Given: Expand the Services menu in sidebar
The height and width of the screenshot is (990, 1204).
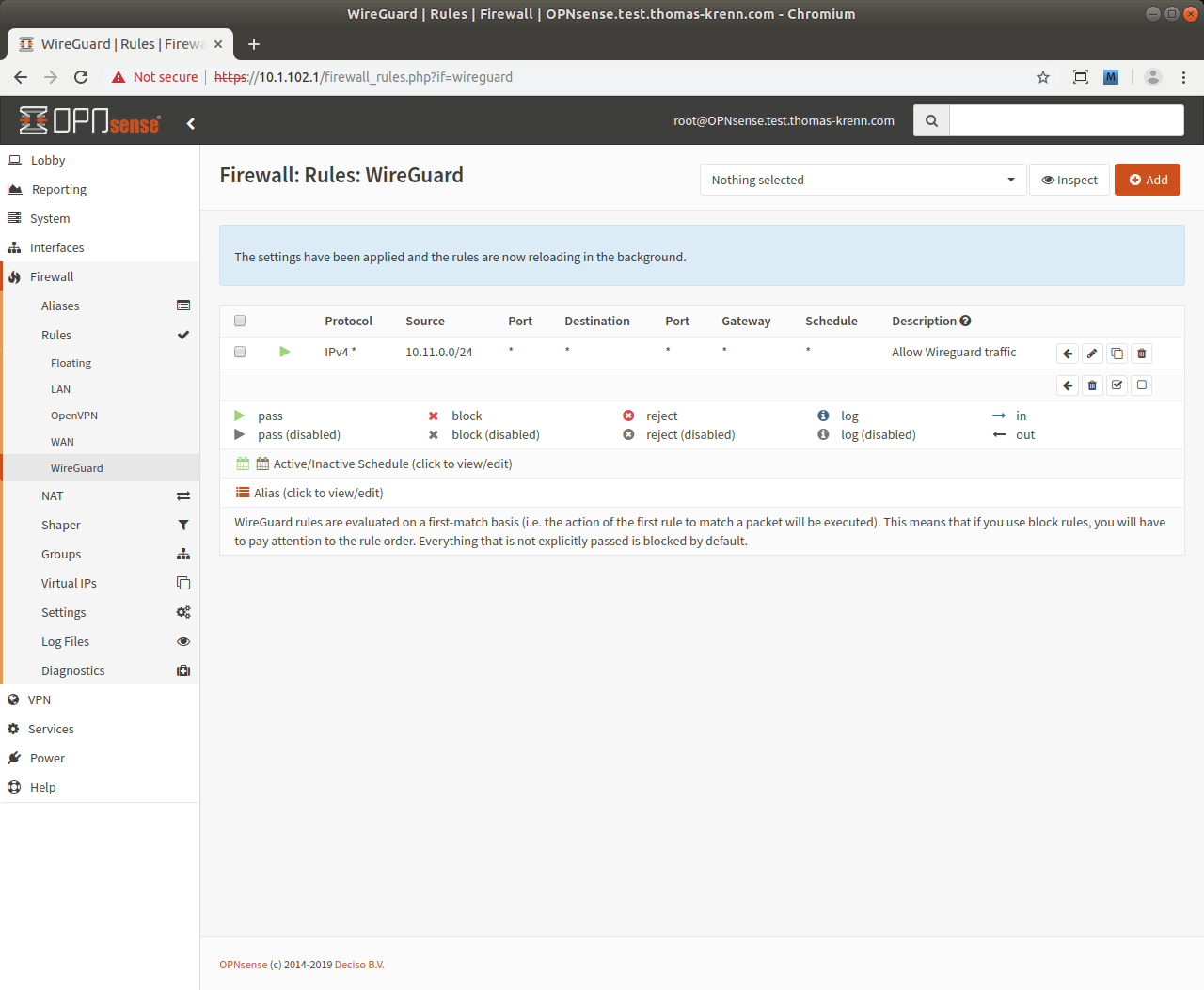Looking at the screenshot, I should click(x=51, y=729).
